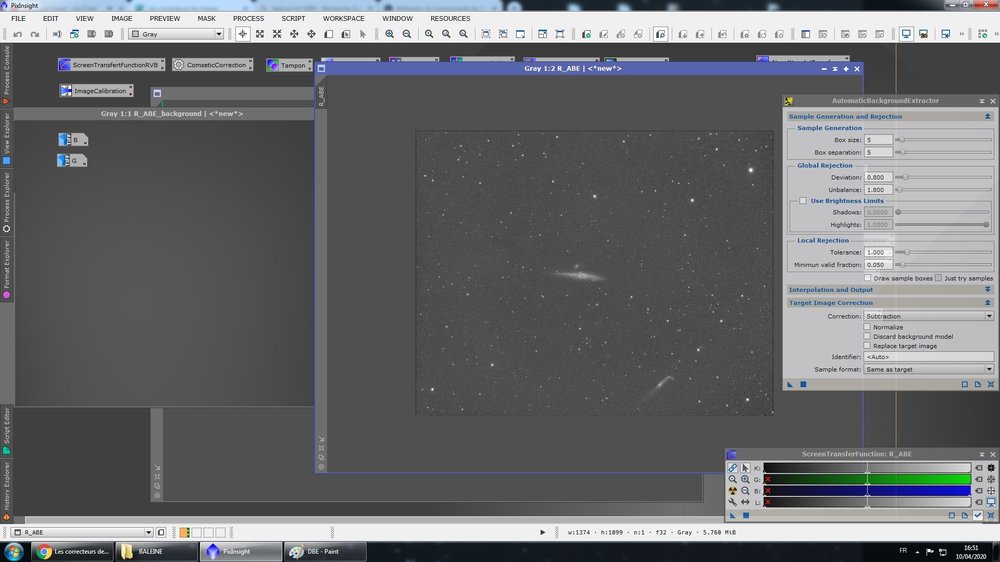Click the STF auto stretch radiation icon
The height and width of the screenshot is (562, 1000).
tap(733, 491)
